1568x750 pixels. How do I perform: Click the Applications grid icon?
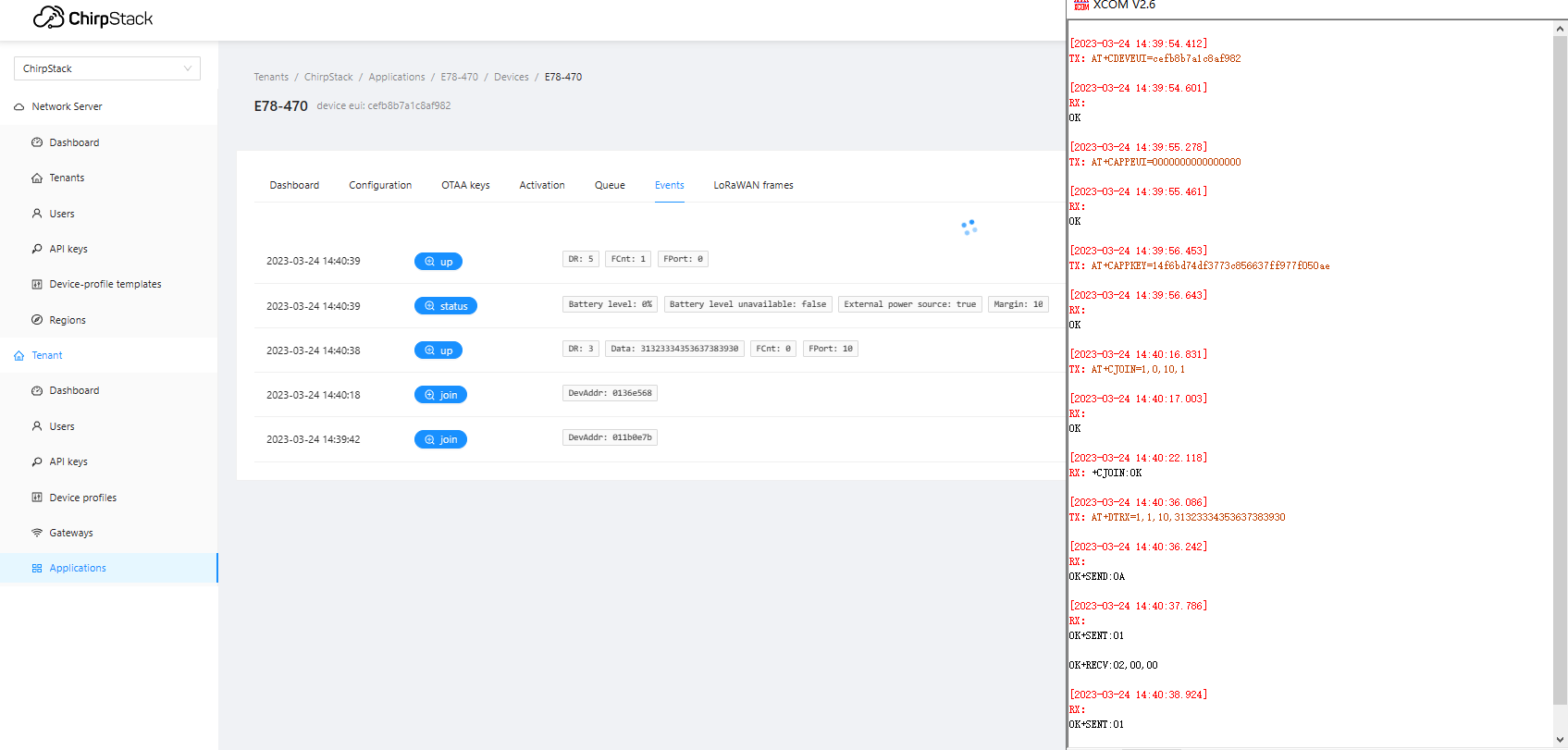coord(37,568)
